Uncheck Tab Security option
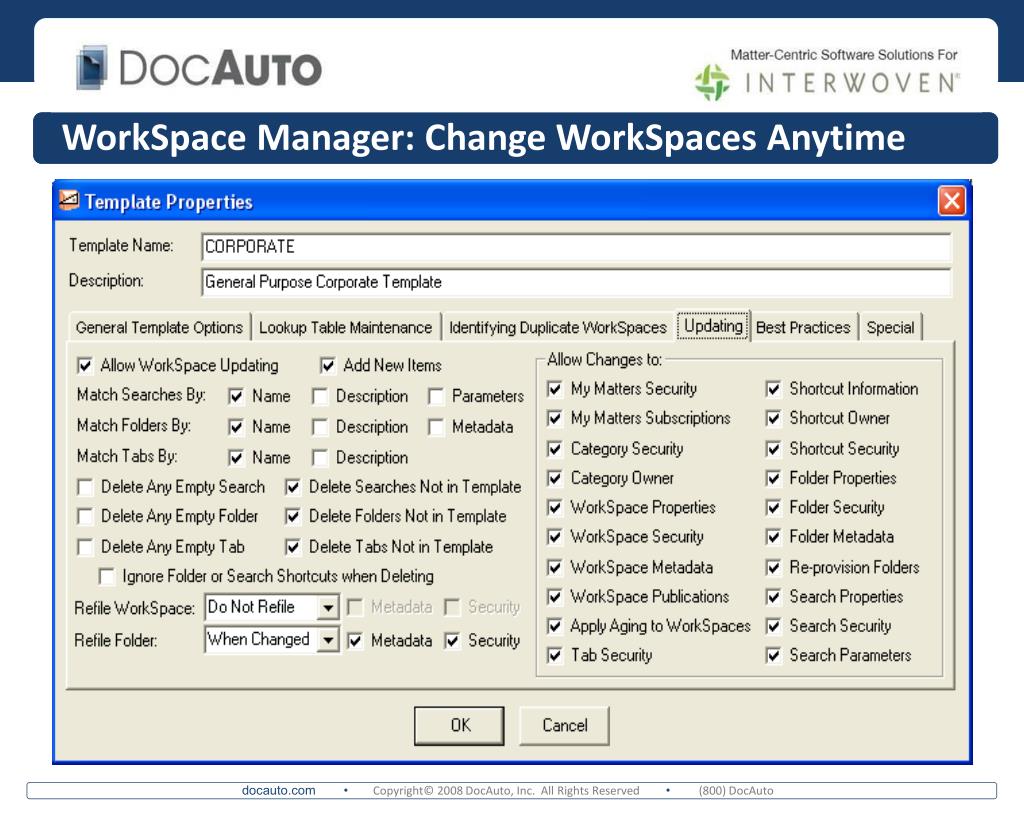This screenshot has width=1024, height=819. pos(554,655)
